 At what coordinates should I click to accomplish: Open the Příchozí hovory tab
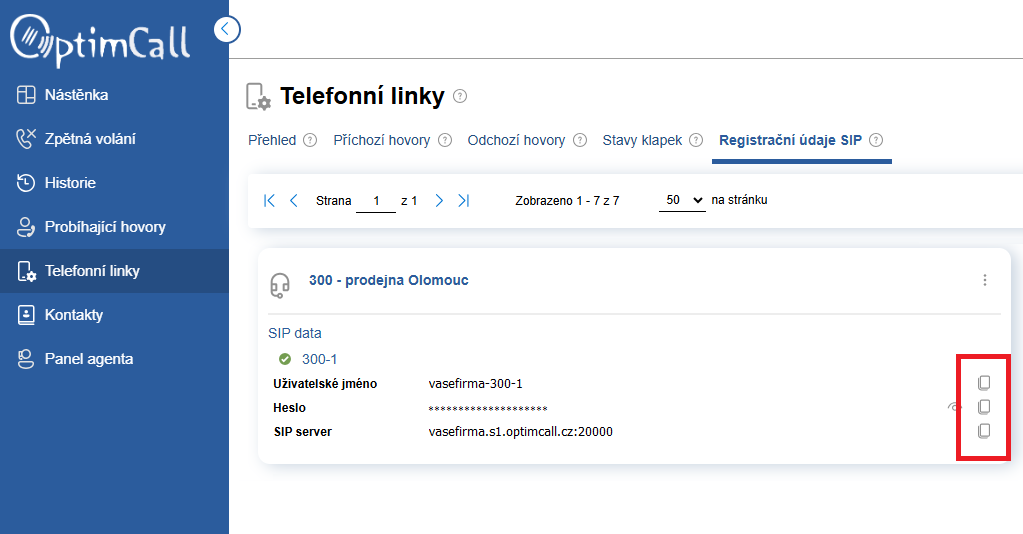[381, 140]
